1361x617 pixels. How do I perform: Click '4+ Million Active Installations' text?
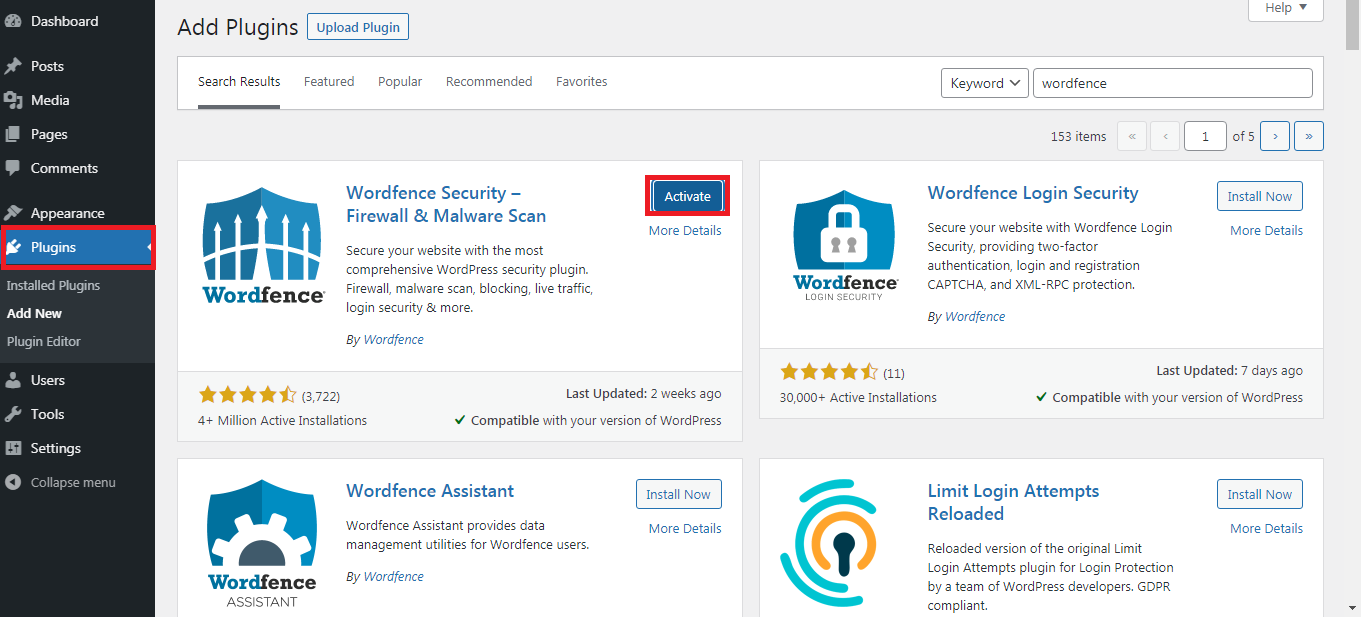pyautogui.click(x=282, y=420)
